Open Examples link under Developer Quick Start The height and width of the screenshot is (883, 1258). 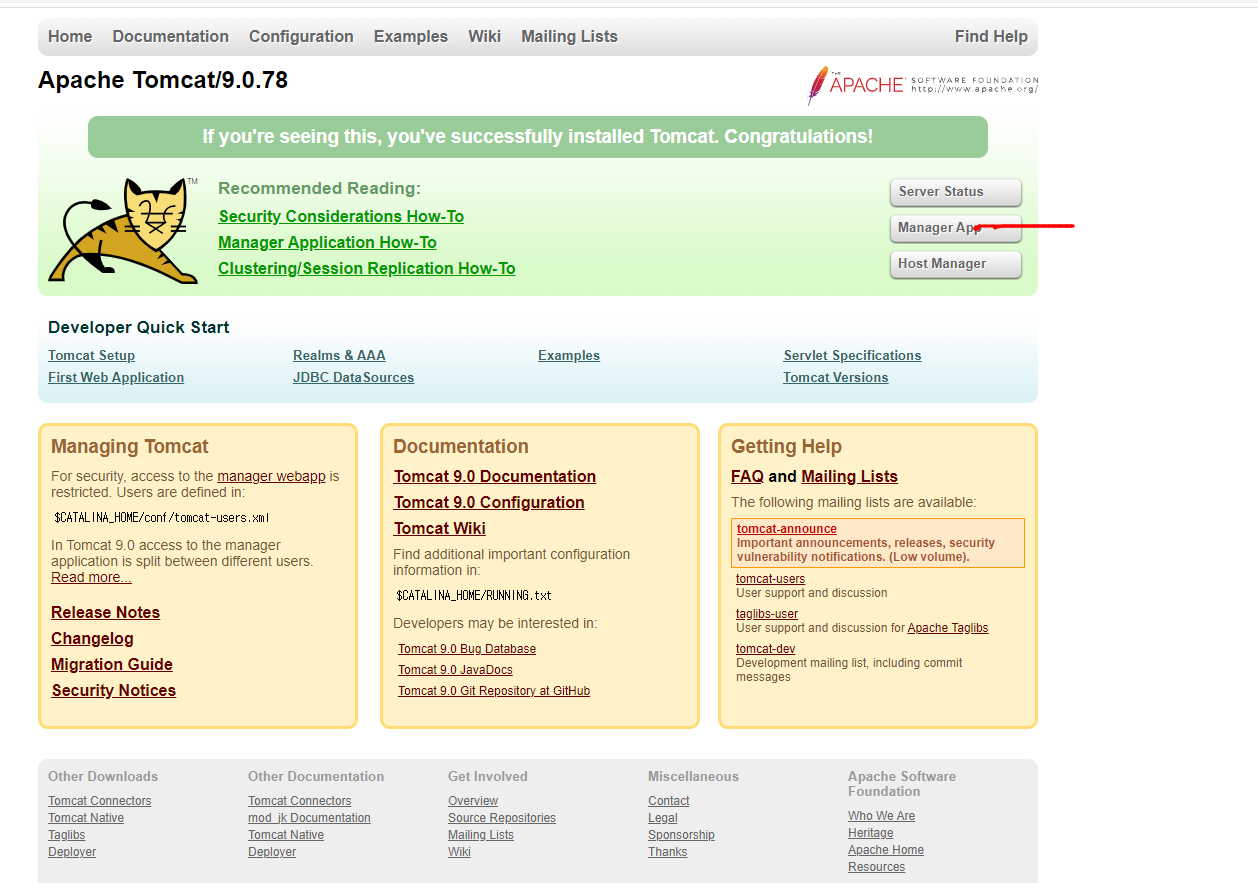(x=569, y=355)
